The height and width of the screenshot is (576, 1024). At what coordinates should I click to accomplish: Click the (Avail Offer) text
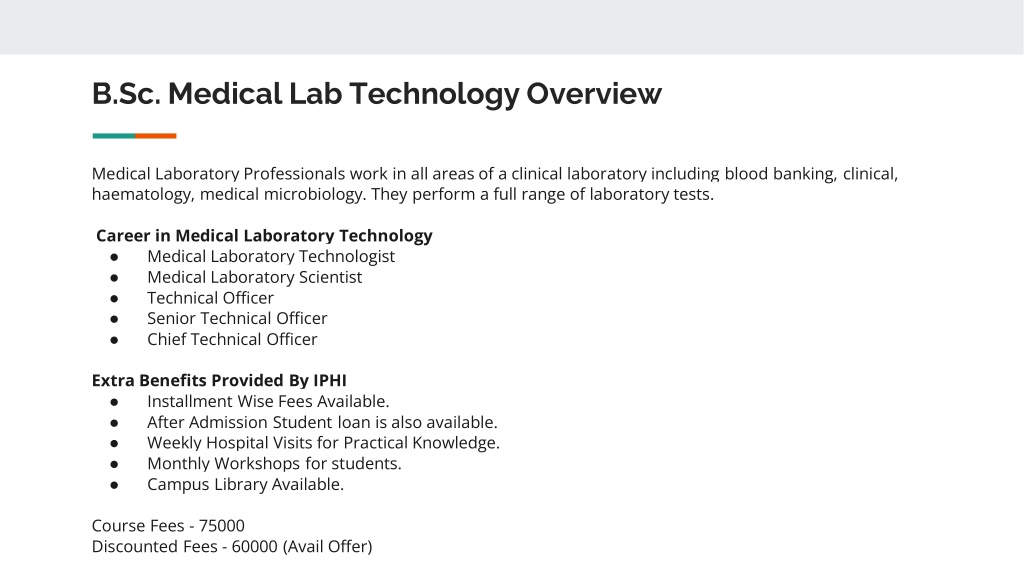[327, 547]
